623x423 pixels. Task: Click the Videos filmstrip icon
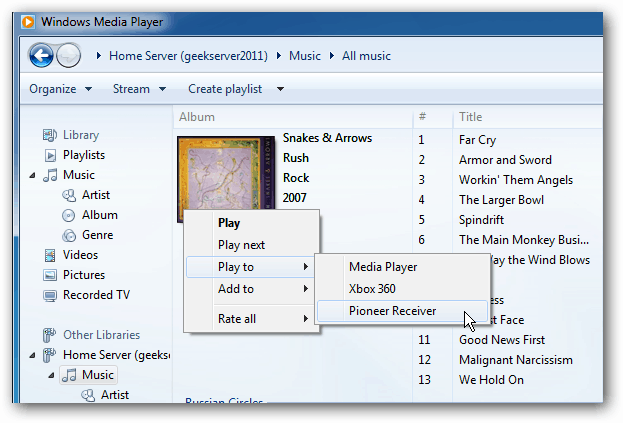(x=50, y=255)
